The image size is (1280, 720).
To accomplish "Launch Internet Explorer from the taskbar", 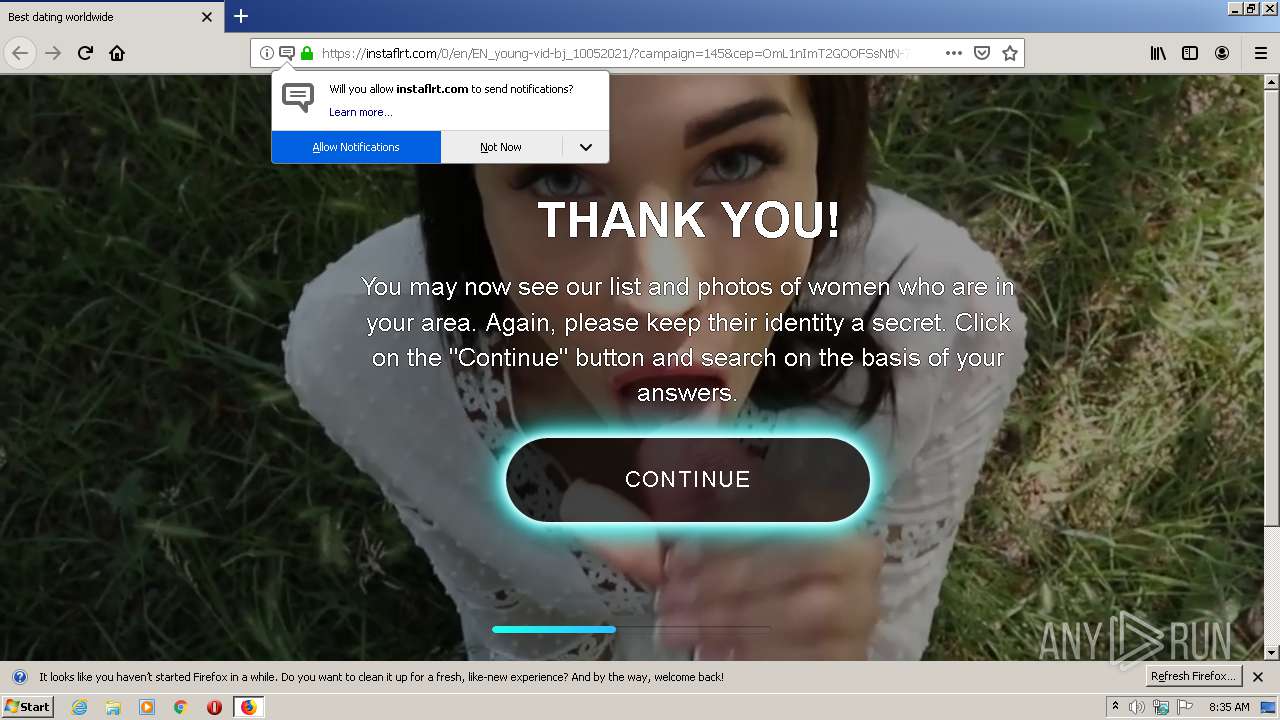I will click(80, 707).
